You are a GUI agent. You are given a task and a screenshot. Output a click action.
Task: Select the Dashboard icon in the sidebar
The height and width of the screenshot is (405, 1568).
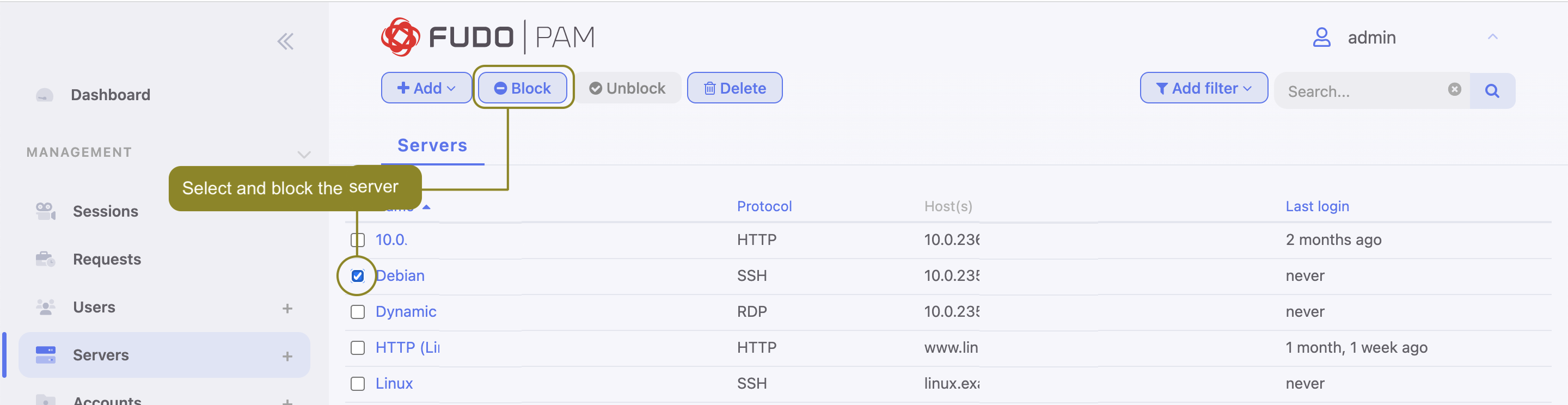[x=45, y=94]
